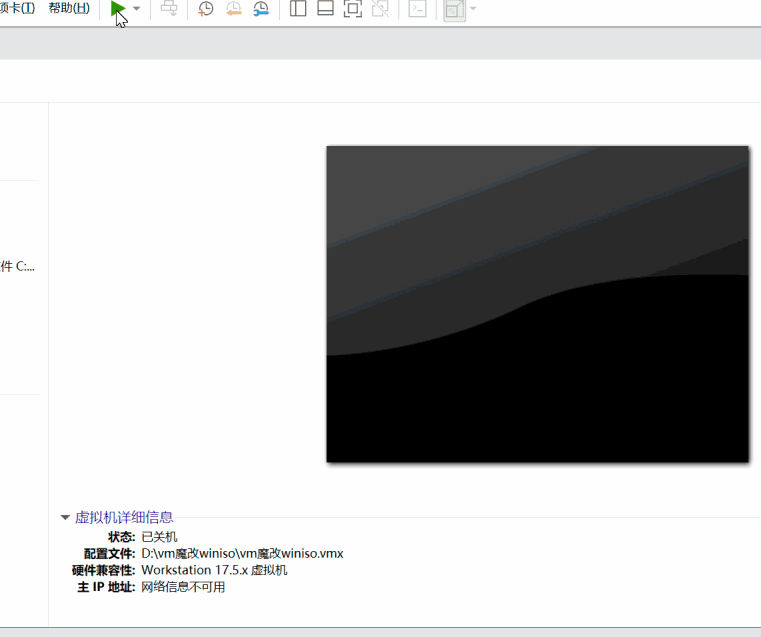Click the 主 IP 地址: label
This screenshot has height=637, width=761.
pyautogui.click(x=106, y=587)
